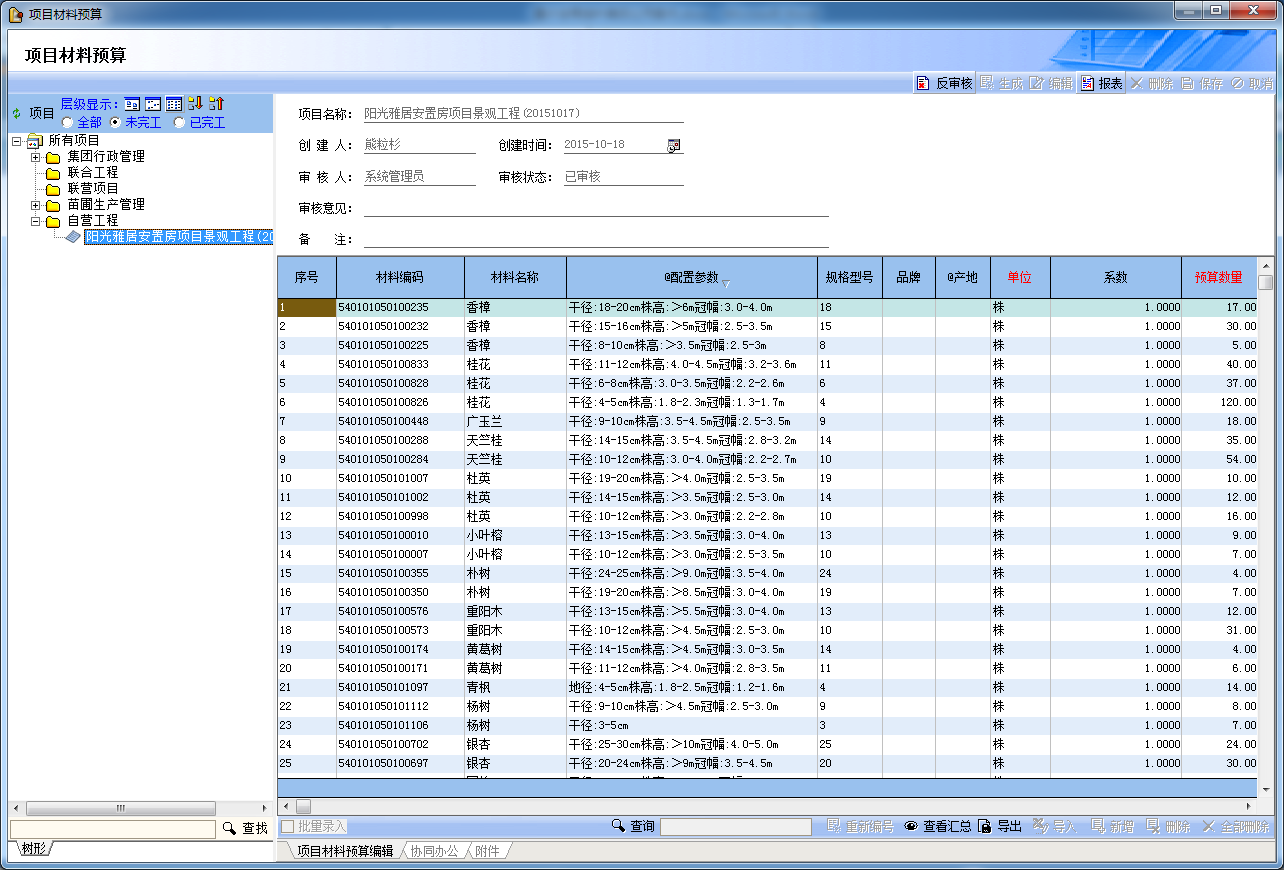This screenshot has height=870, width=1284.
Task: Click the 反审核 toolbar button
Action: 944,84
